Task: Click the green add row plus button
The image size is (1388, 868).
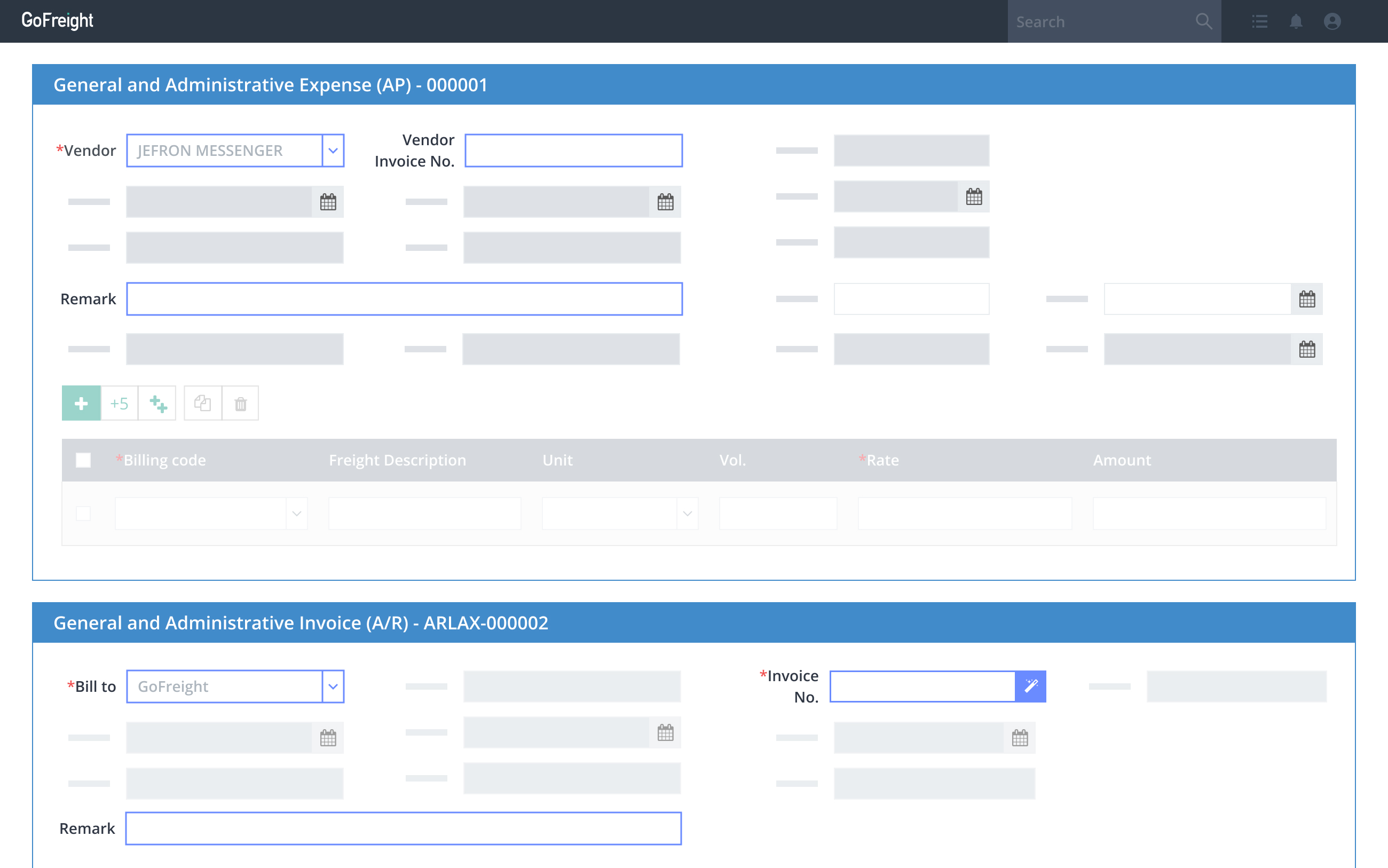Action: (81, 404)
